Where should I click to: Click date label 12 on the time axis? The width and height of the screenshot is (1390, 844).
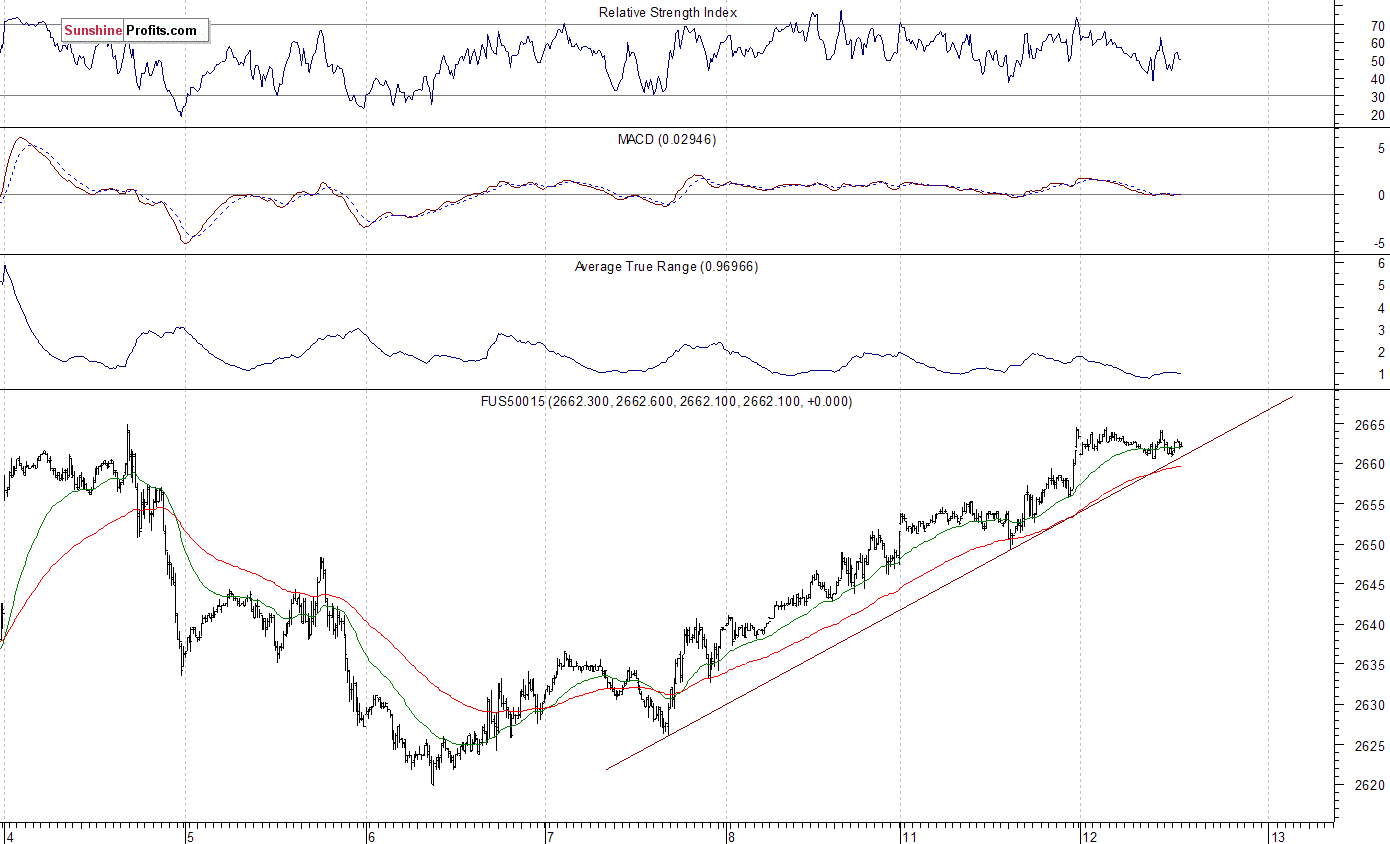pyautogui.click(x=1091, y=836)
